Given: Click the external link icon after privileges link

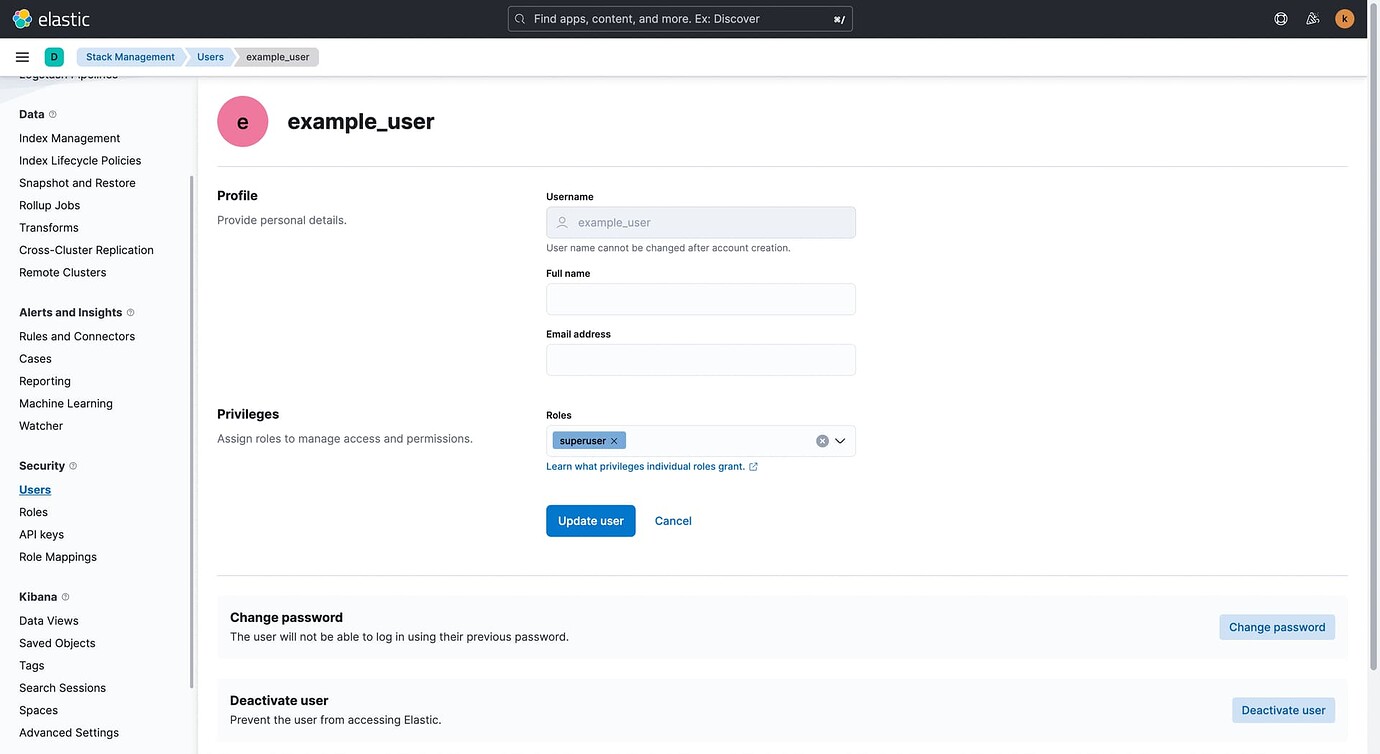Looking at the screenshot, I should [752, 466].
